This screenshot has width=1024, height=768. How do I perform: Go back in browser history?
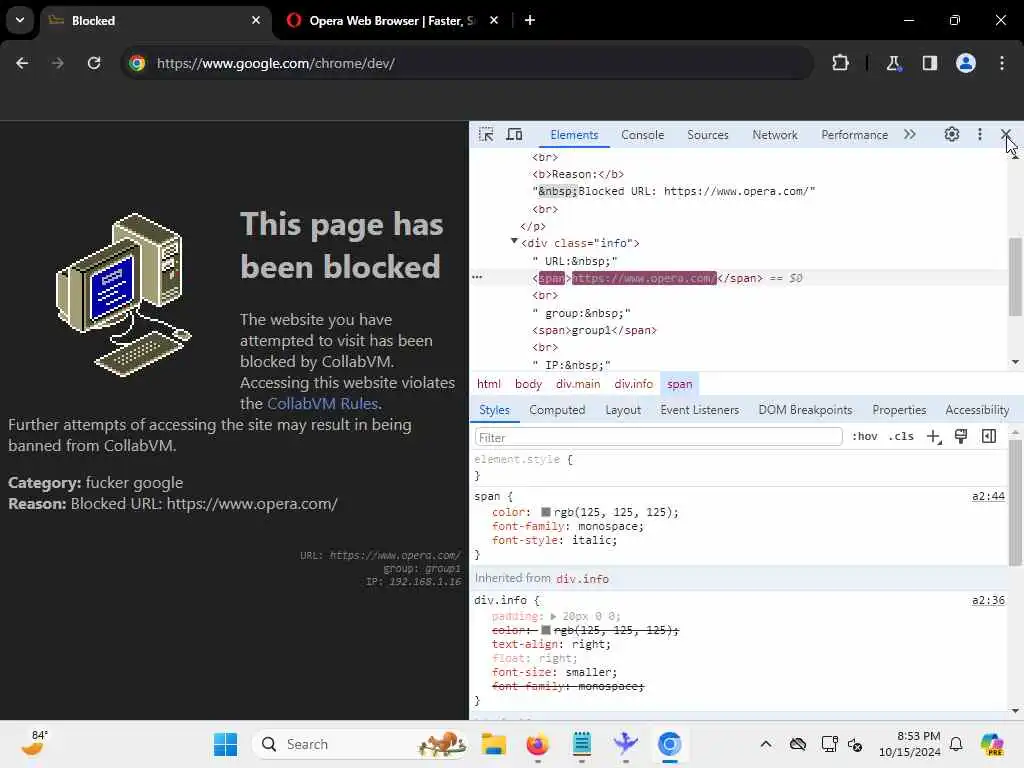(x=22, y=63)
